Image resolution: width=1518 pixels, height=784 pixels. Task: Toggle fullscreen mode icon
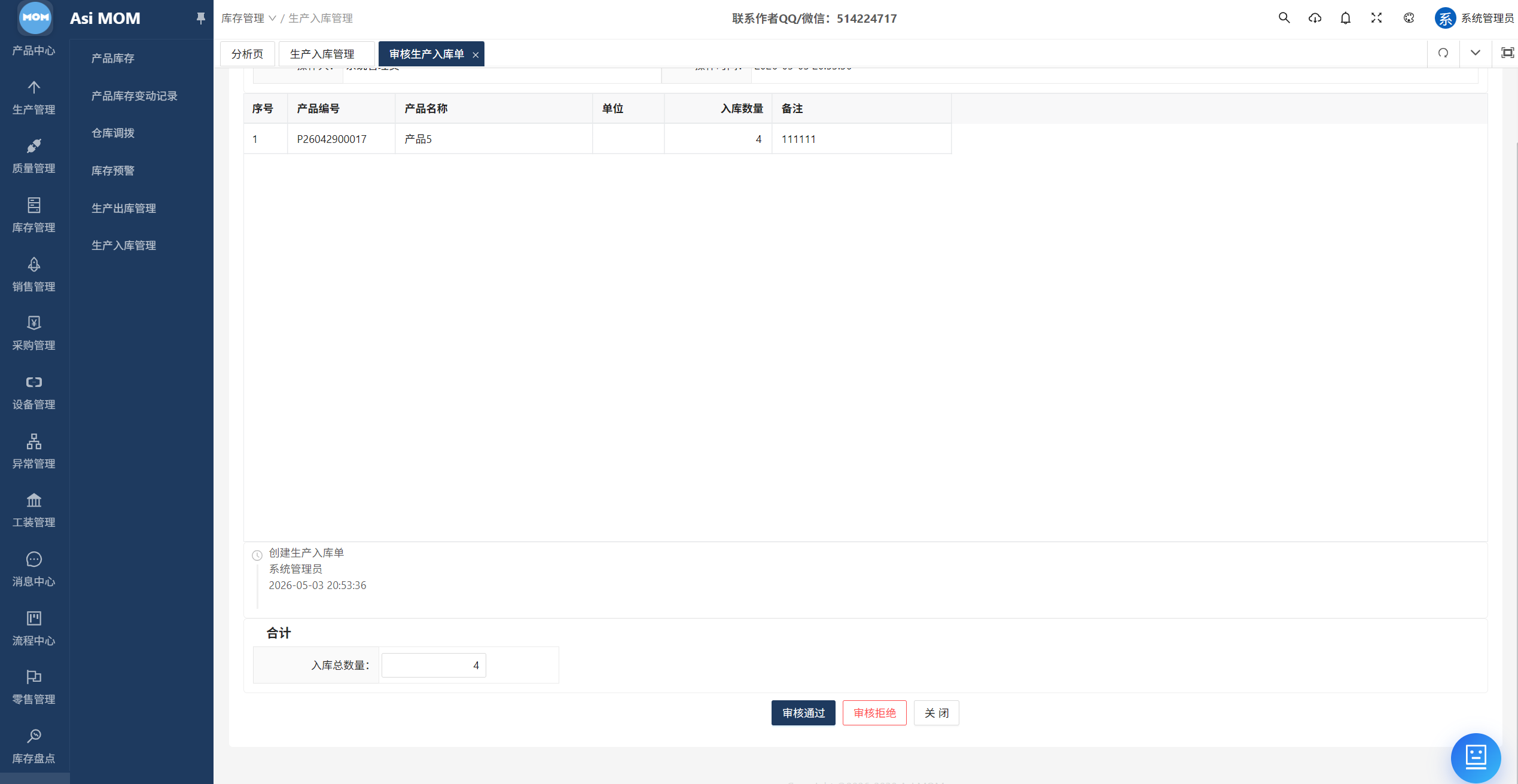point(1376,18)
